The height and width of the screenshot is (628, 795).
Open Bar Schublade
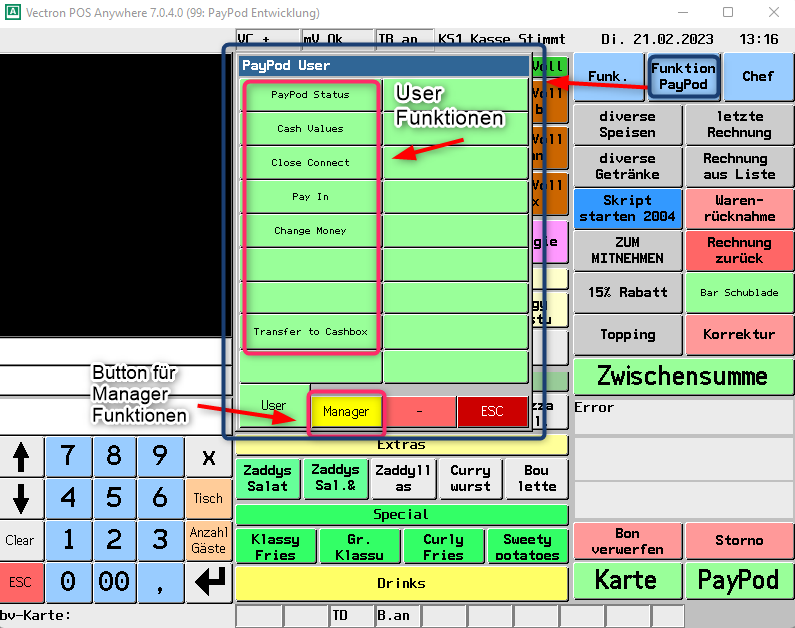[x=739, y=292]
